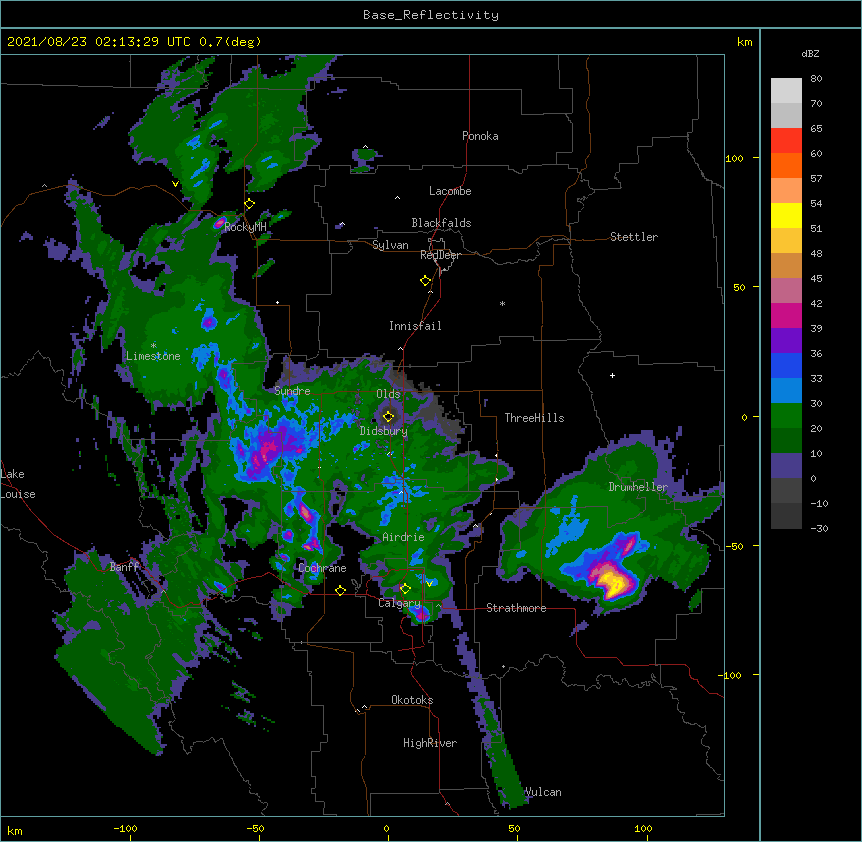The width and height of the screenshot is (862, 842).
Task: Click the Didsbury city label
Action: pyautogui.click(x=384, y=431)
